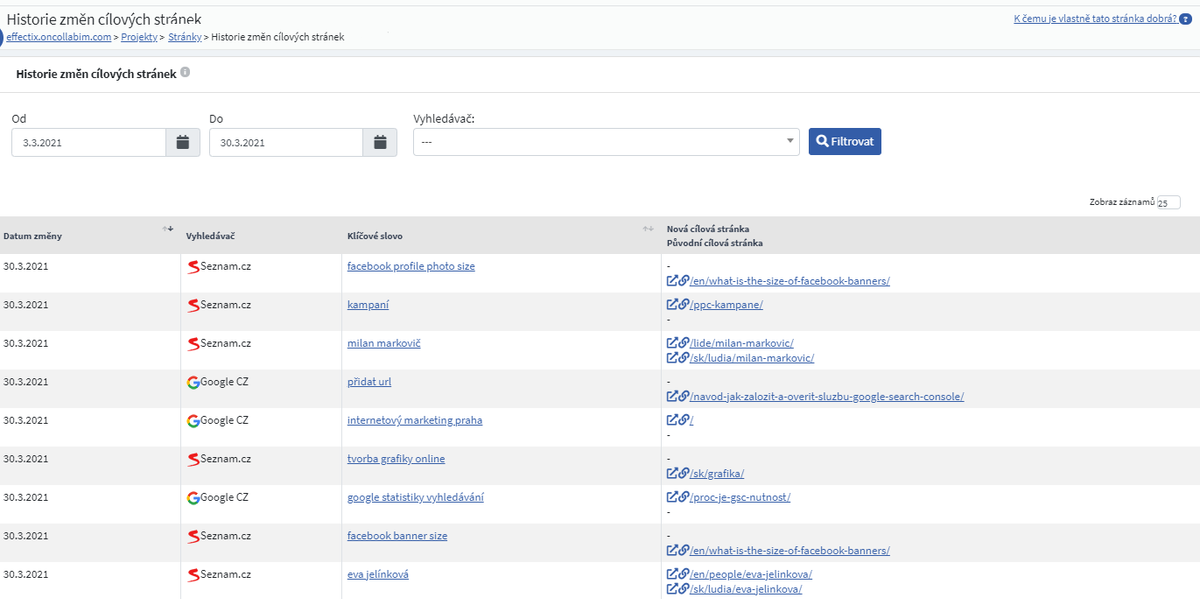Sort the table by Klíčové slovo
Viewport: 1200px width, 599px height.
click(648, 230)
